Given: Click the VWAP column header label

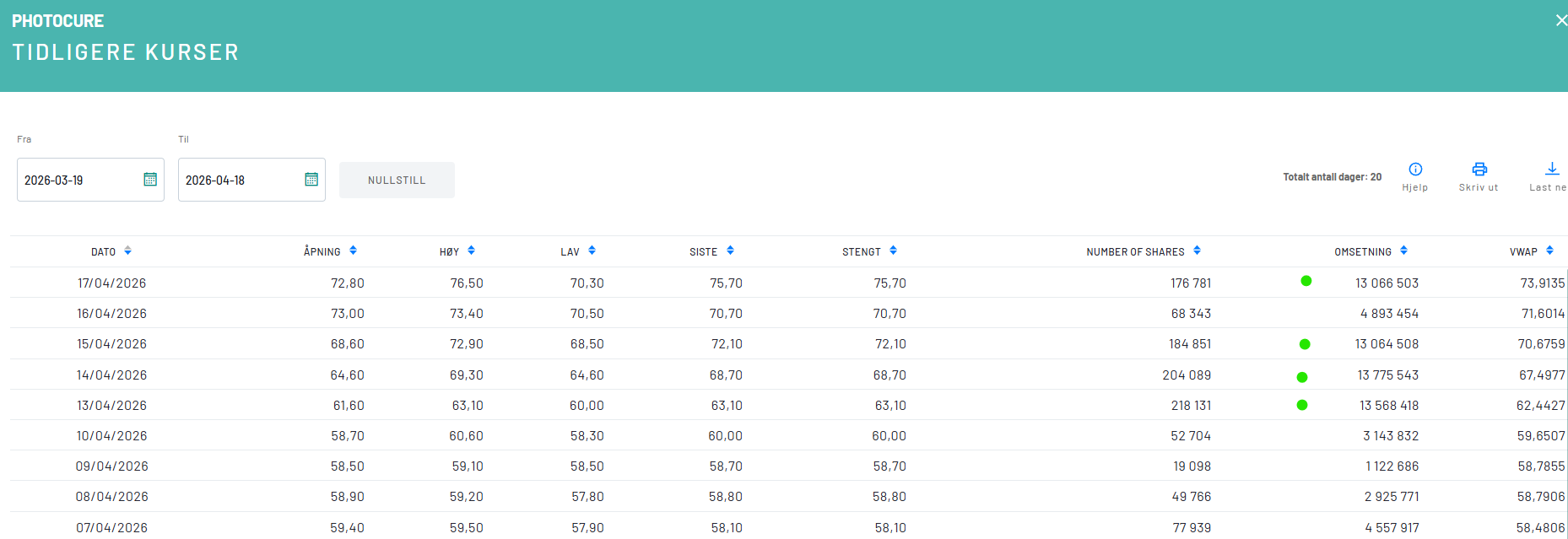Looking at the screenshot, I should click(1523, 252).
